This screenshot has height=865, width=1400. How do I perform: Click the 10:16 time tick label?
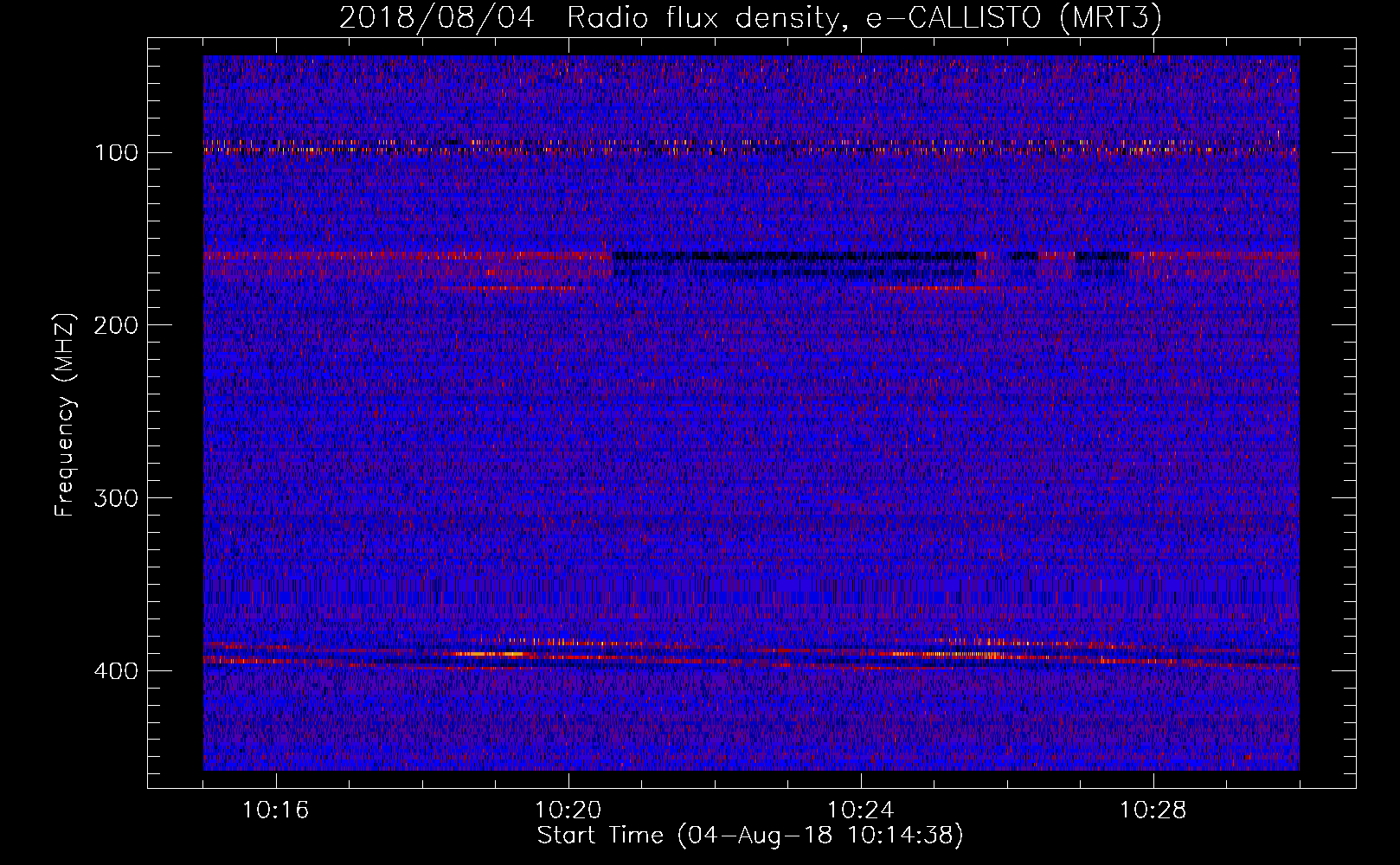pos(276,811)
